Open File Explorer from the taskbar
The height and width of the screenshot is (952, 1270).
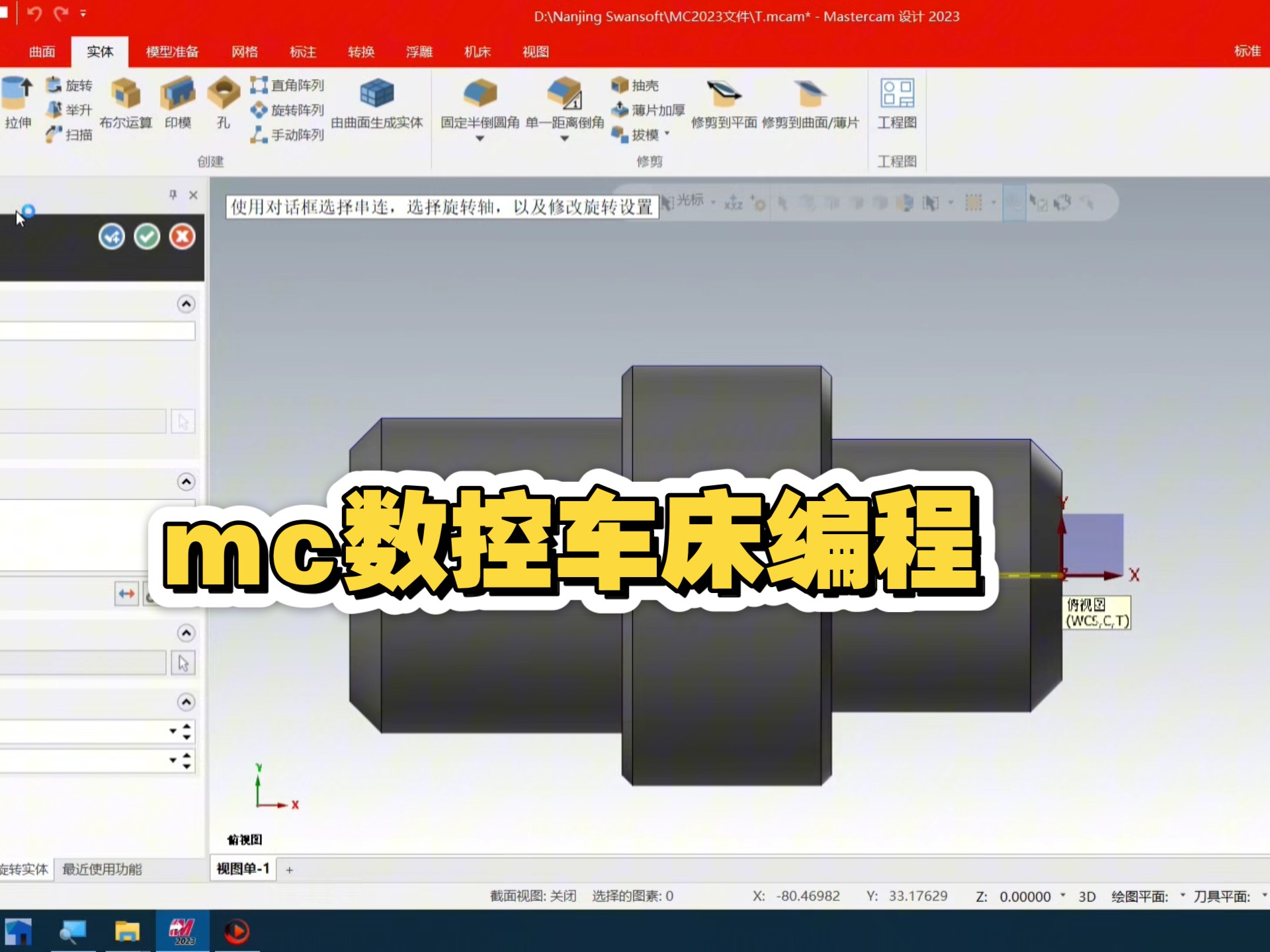pos(126,931)
